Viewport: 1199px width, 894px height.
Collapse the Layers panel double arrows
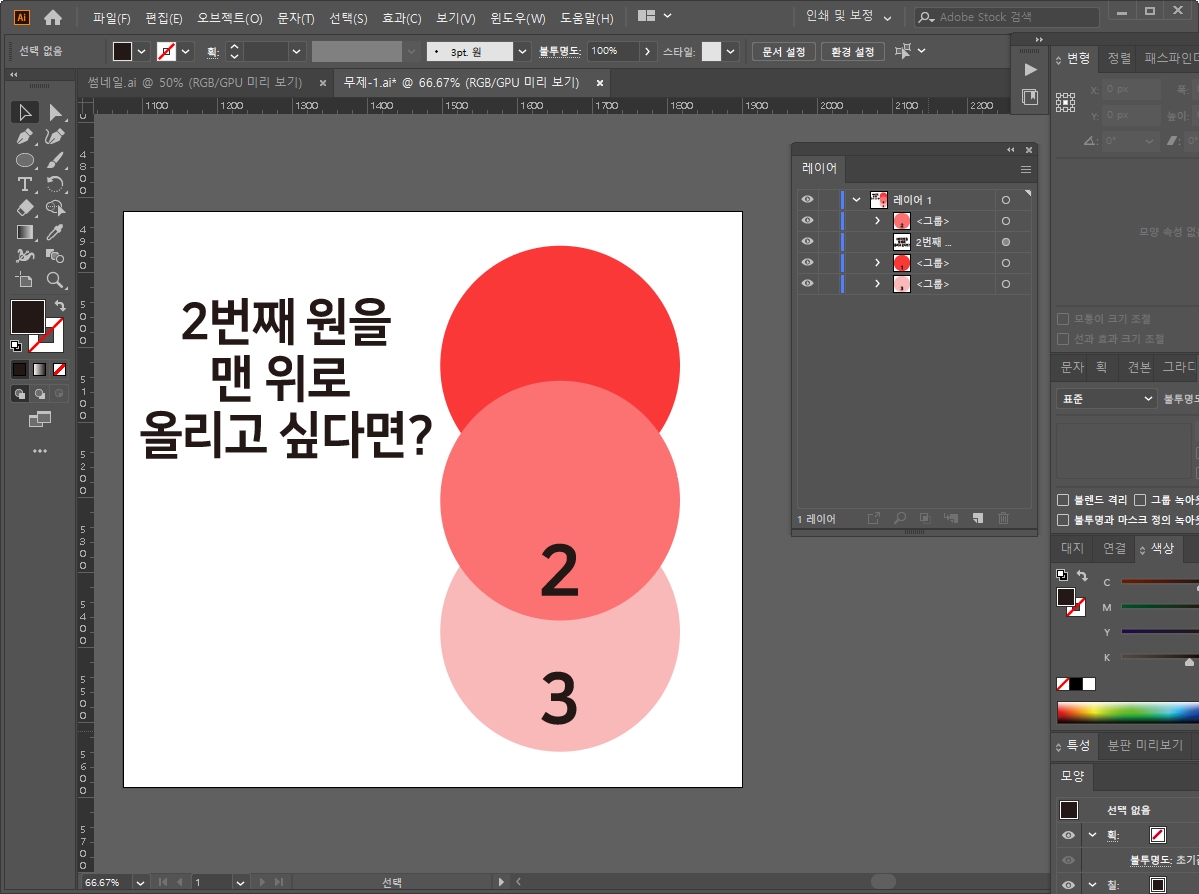(1011, 150)
